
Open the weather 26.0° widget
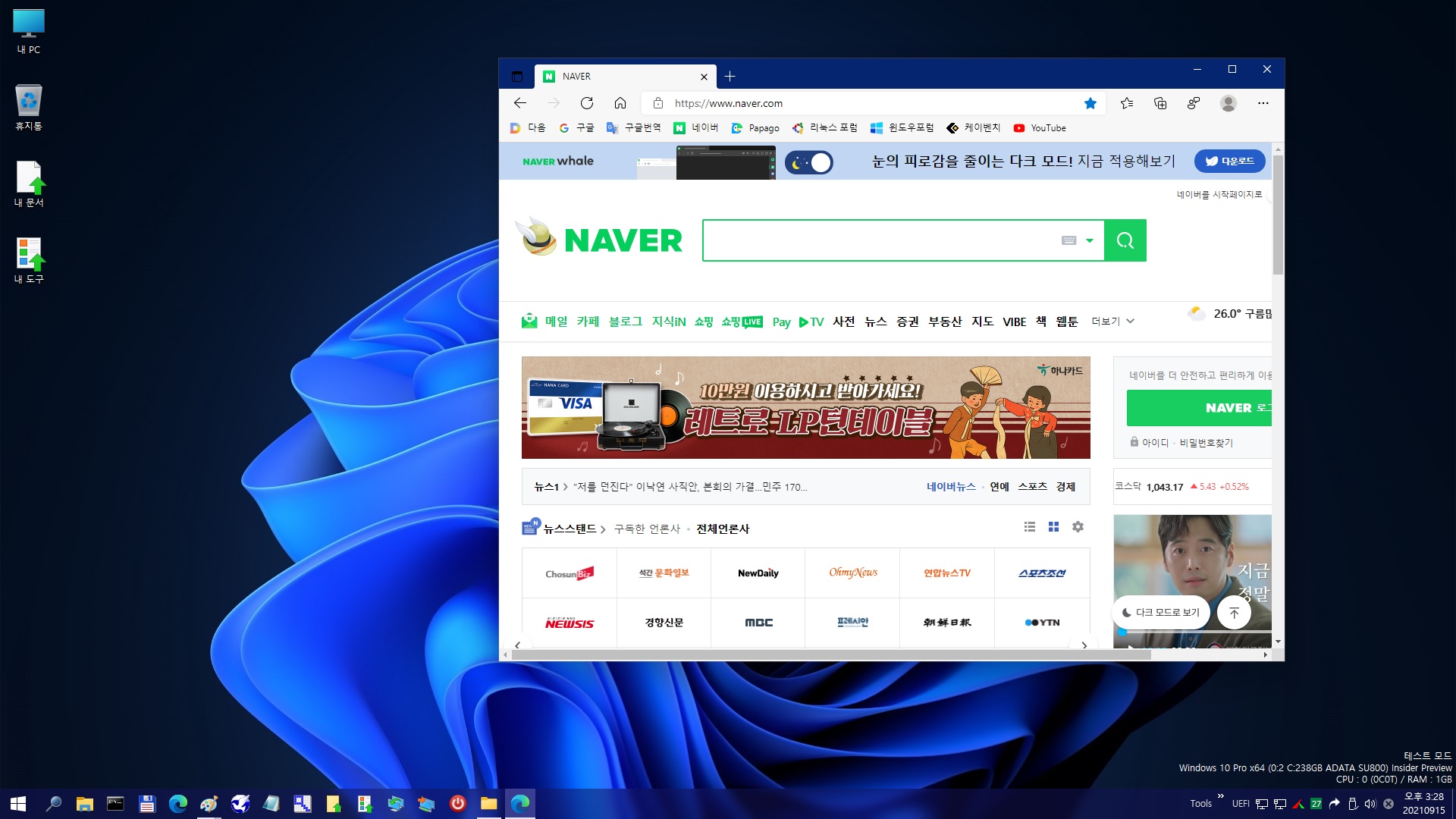1230,313
